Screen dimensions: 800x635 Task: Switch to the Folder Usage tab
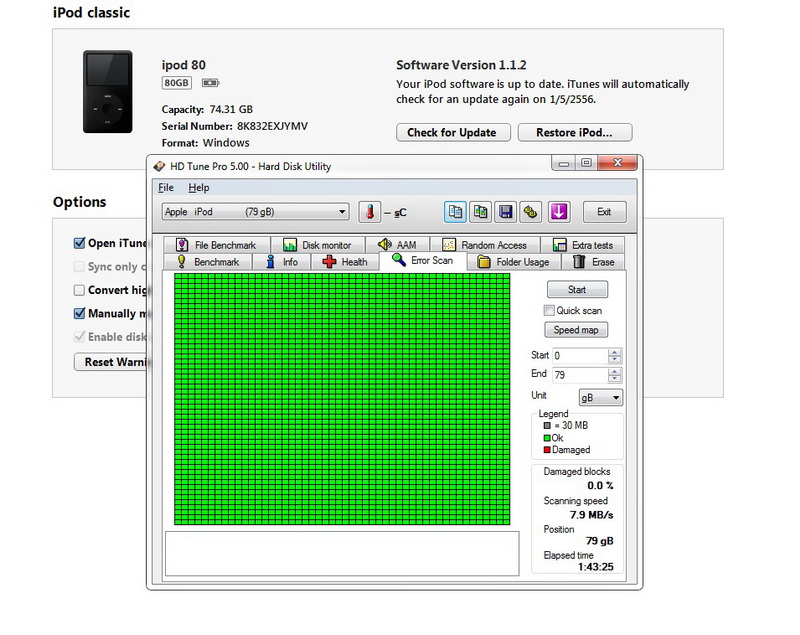(514, 262)
